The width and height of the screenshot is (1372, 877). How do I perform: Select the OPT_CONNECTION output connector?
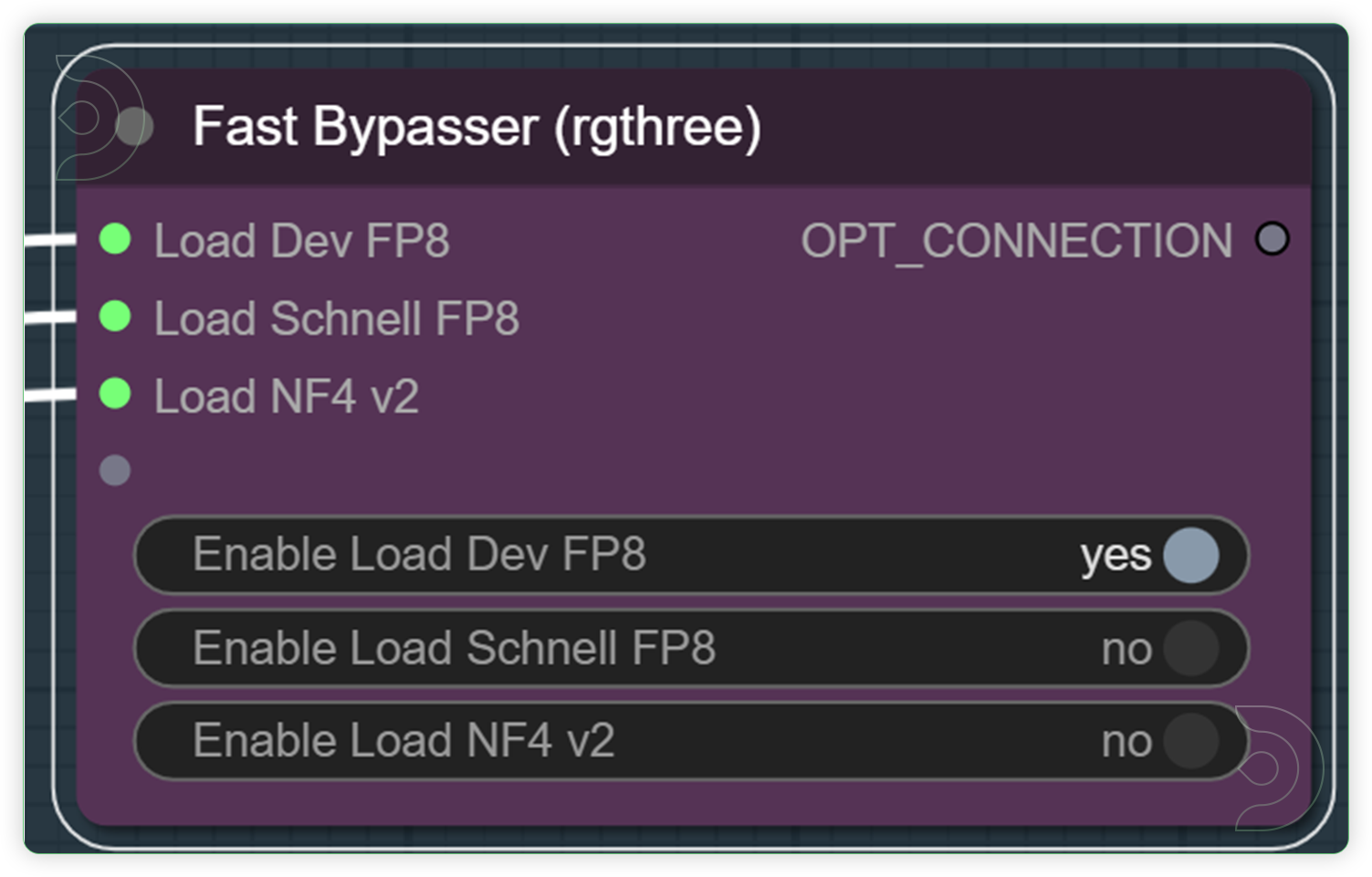pyautogui.click(x=1273, y=239)
